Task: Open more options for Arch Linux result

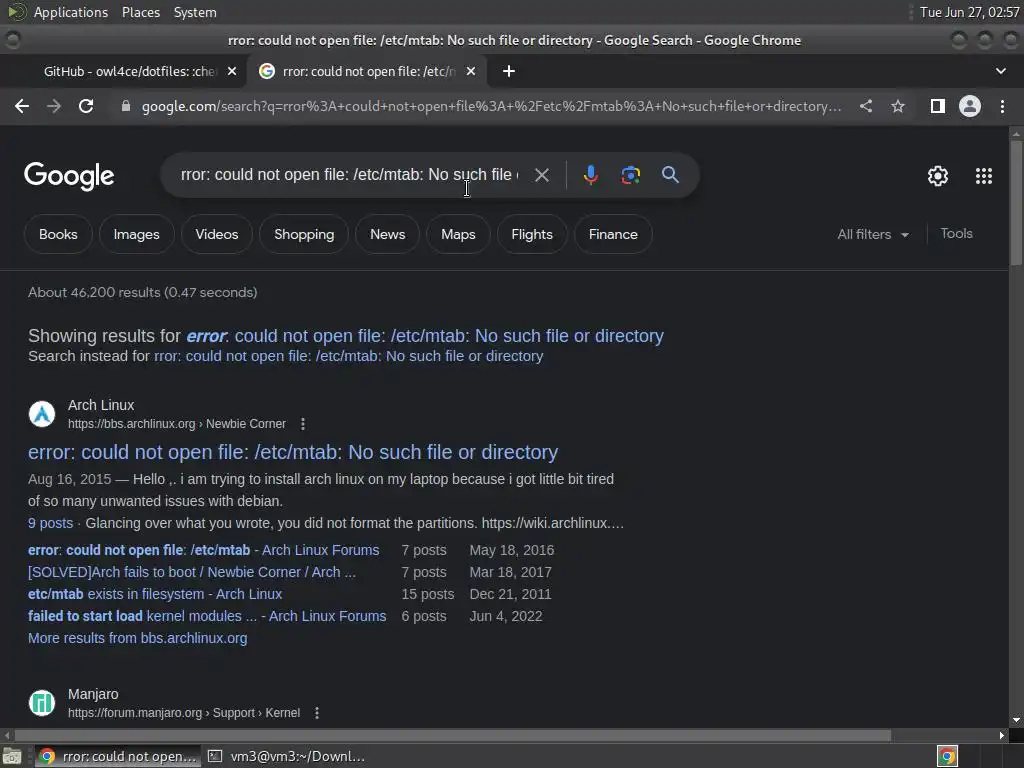Action: pyautogui.click(x=302, y=424)
